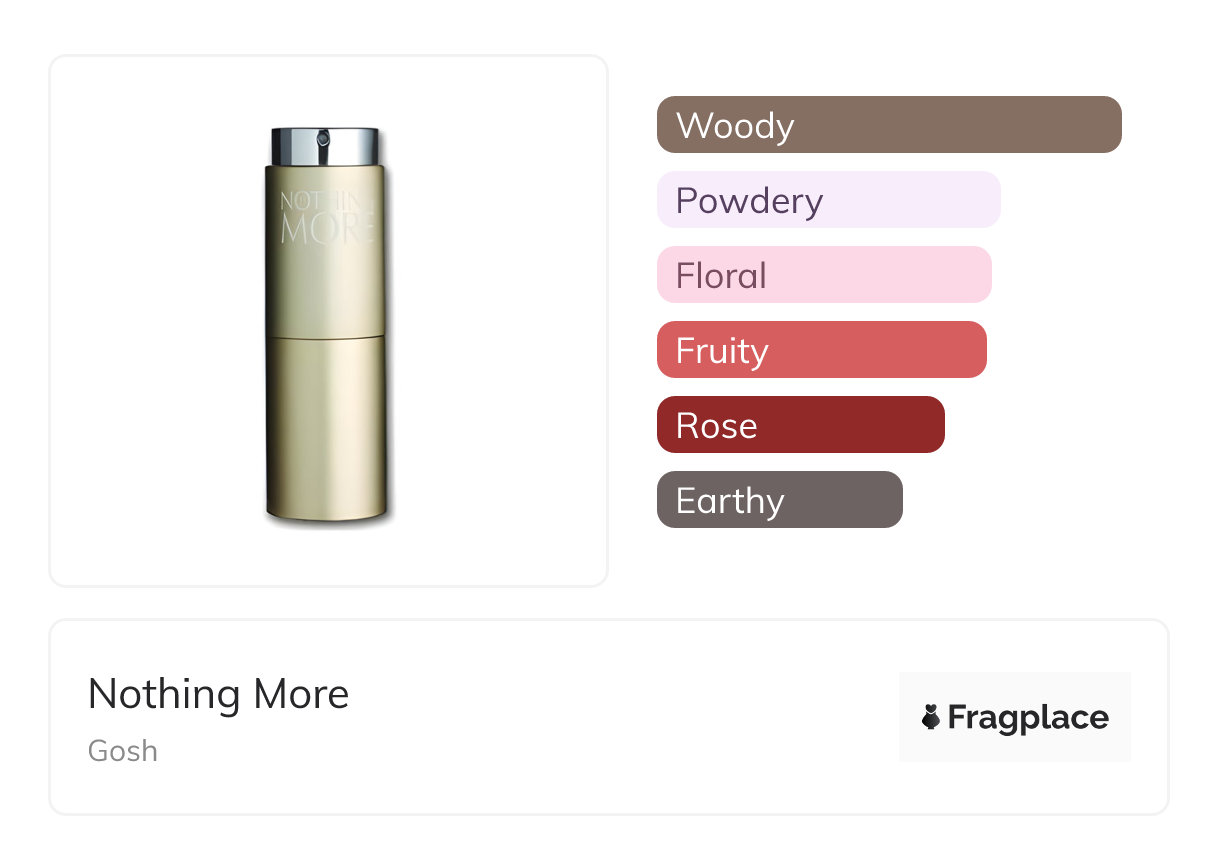1218x864 pixels.
Task: Click empty space left of the bottle image
Action: (150, 320)
